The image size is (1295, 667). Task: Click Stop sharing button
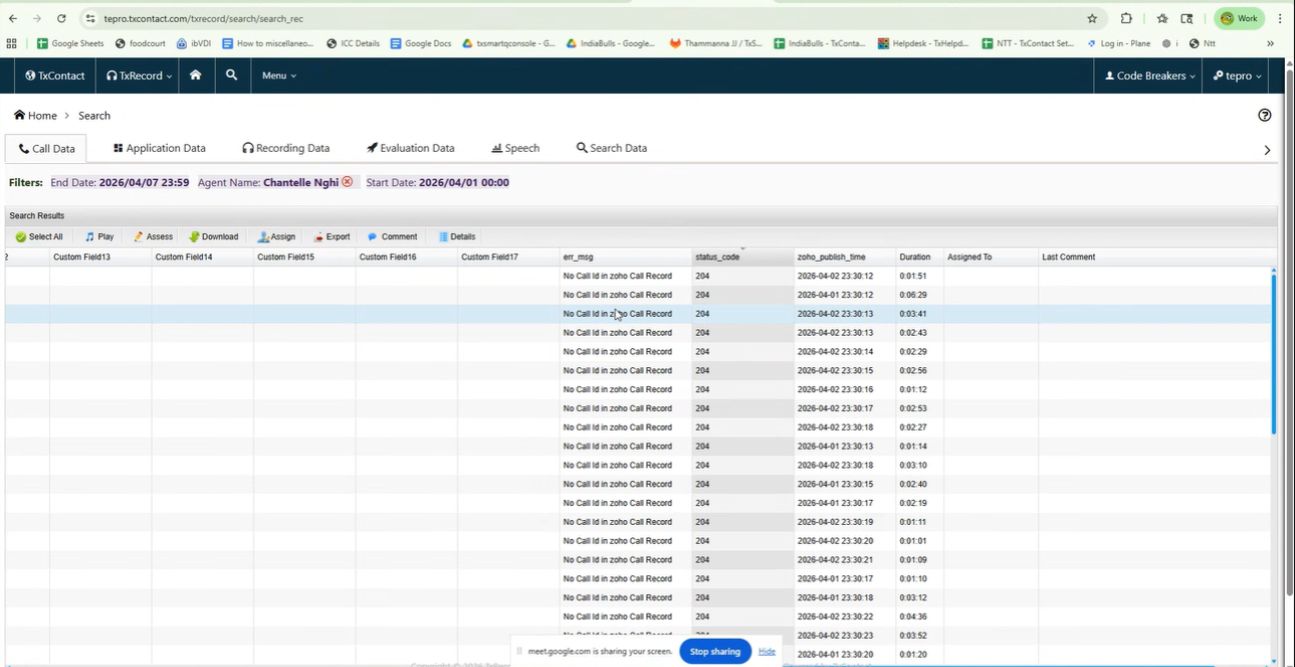tap(715, 652)
